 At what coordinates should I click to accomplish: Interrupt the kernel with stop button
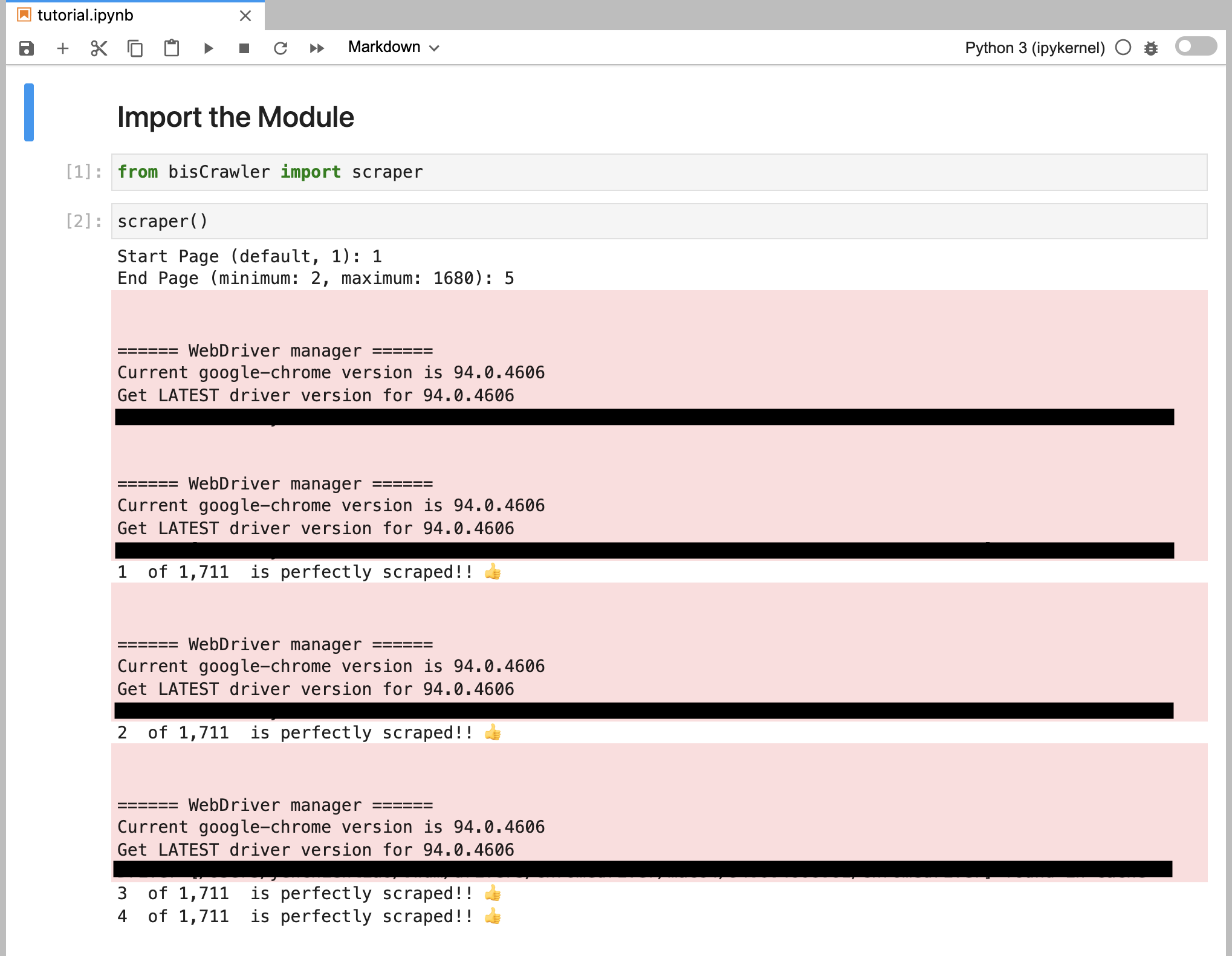click(244, 48)
